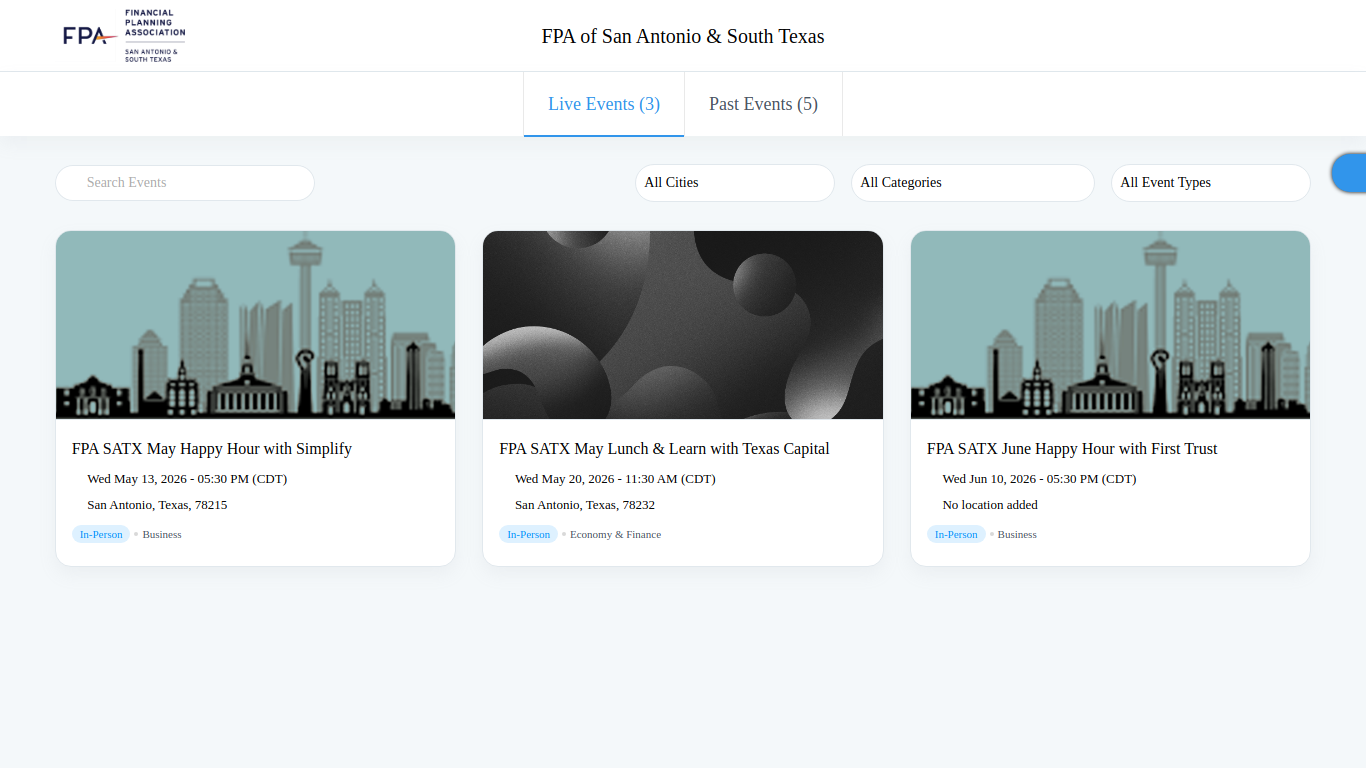The width and height of the screenshot is (1366, 768).
Task: Click date Wed May 13, 2026 - 05:30 PM
Action: tap(187, 479)
